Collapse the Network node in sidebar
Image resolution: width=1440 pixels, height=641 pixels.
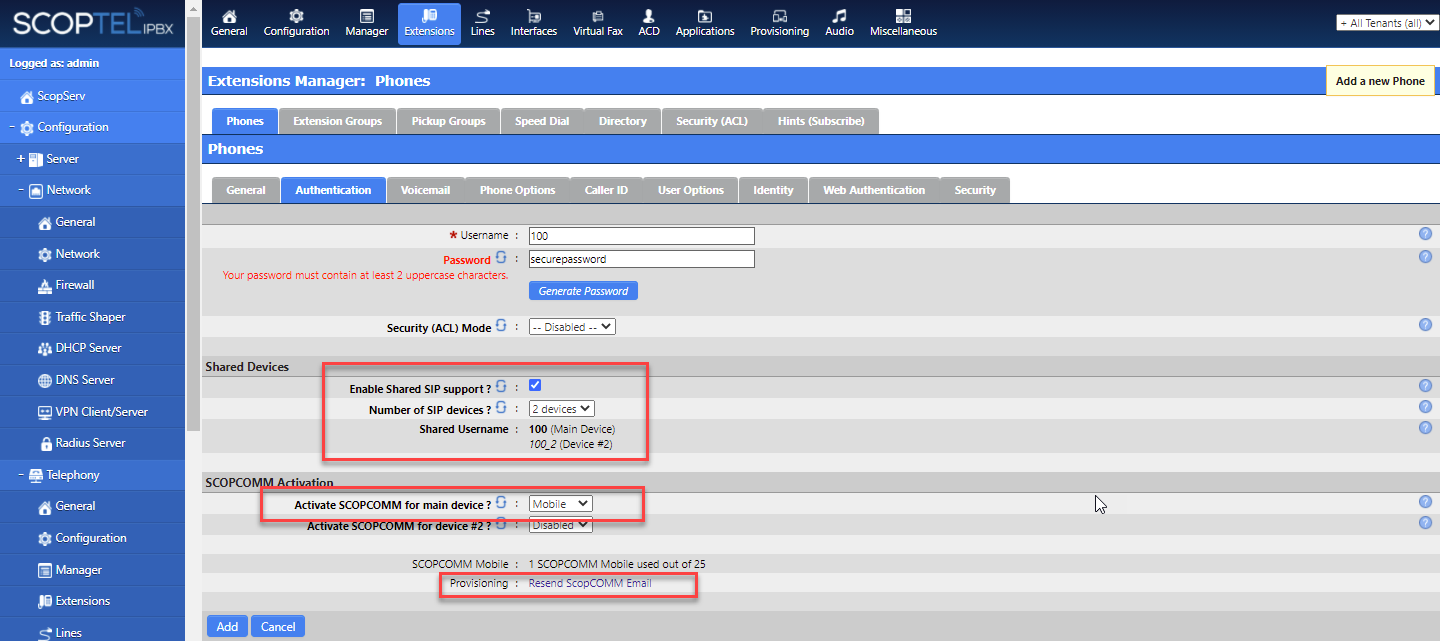(21, 190)
